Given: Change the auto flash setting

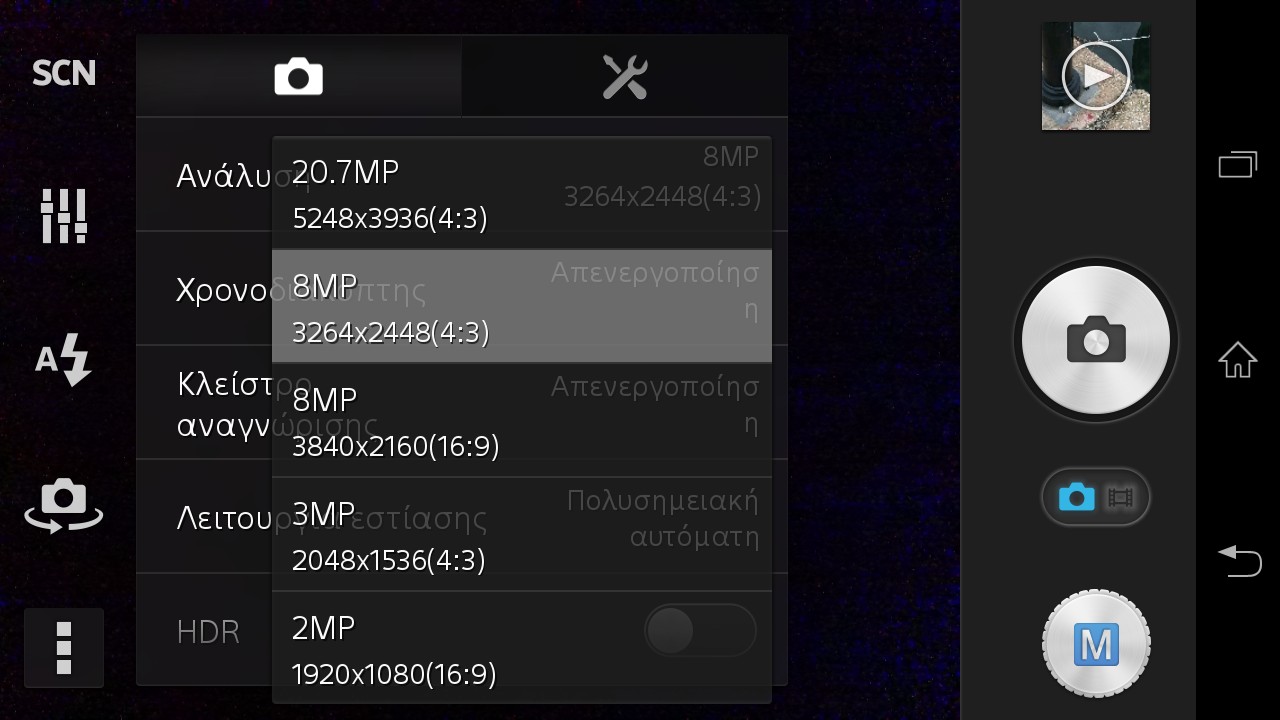Looking at the screenshot, I should click(x=64, y=359).
